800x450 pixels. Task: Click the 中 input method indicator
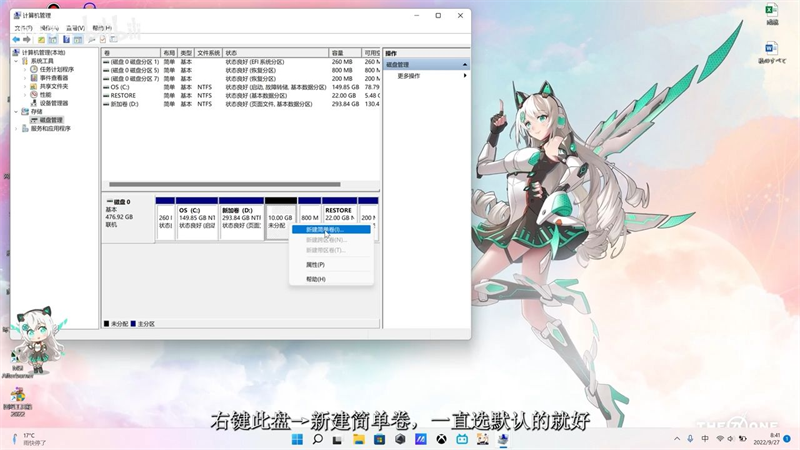coord(705,439)
